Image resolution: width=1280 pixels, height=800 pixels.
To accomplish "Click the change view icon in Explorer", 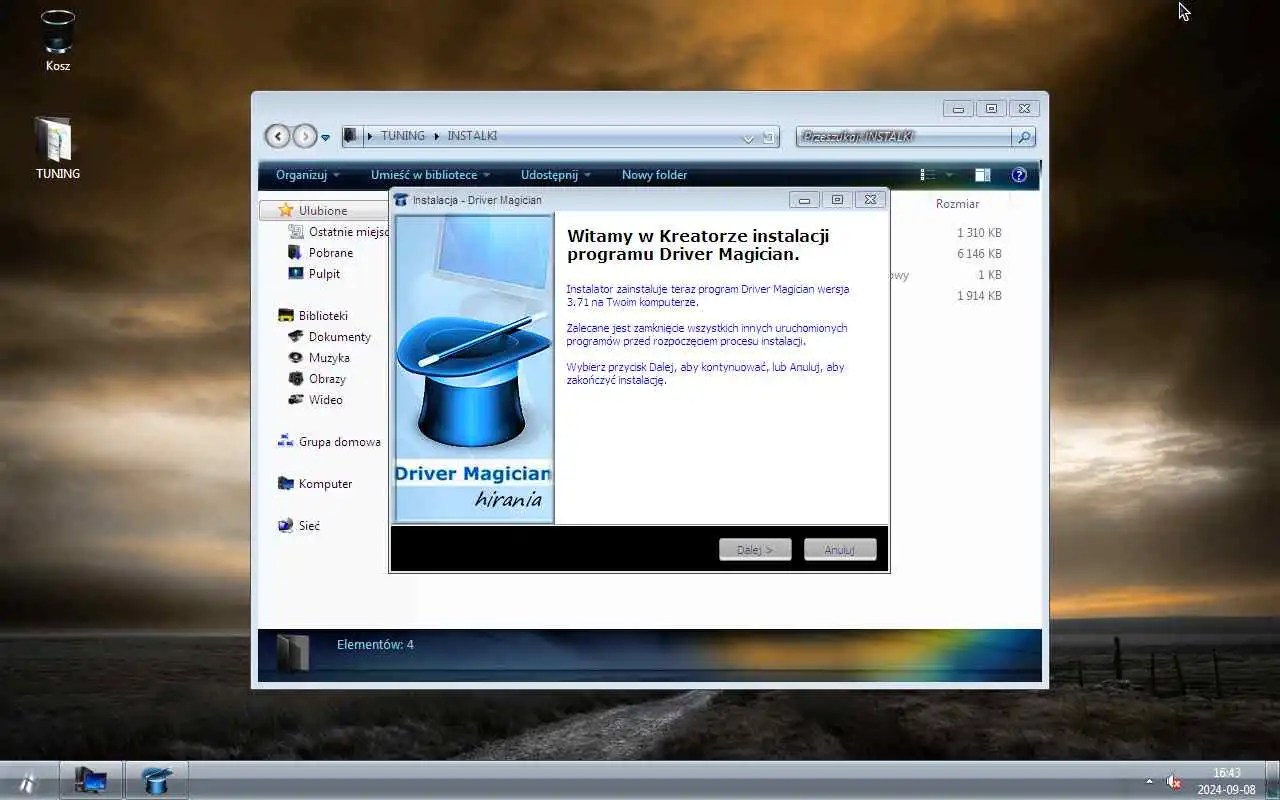I will tap(928, 175).
